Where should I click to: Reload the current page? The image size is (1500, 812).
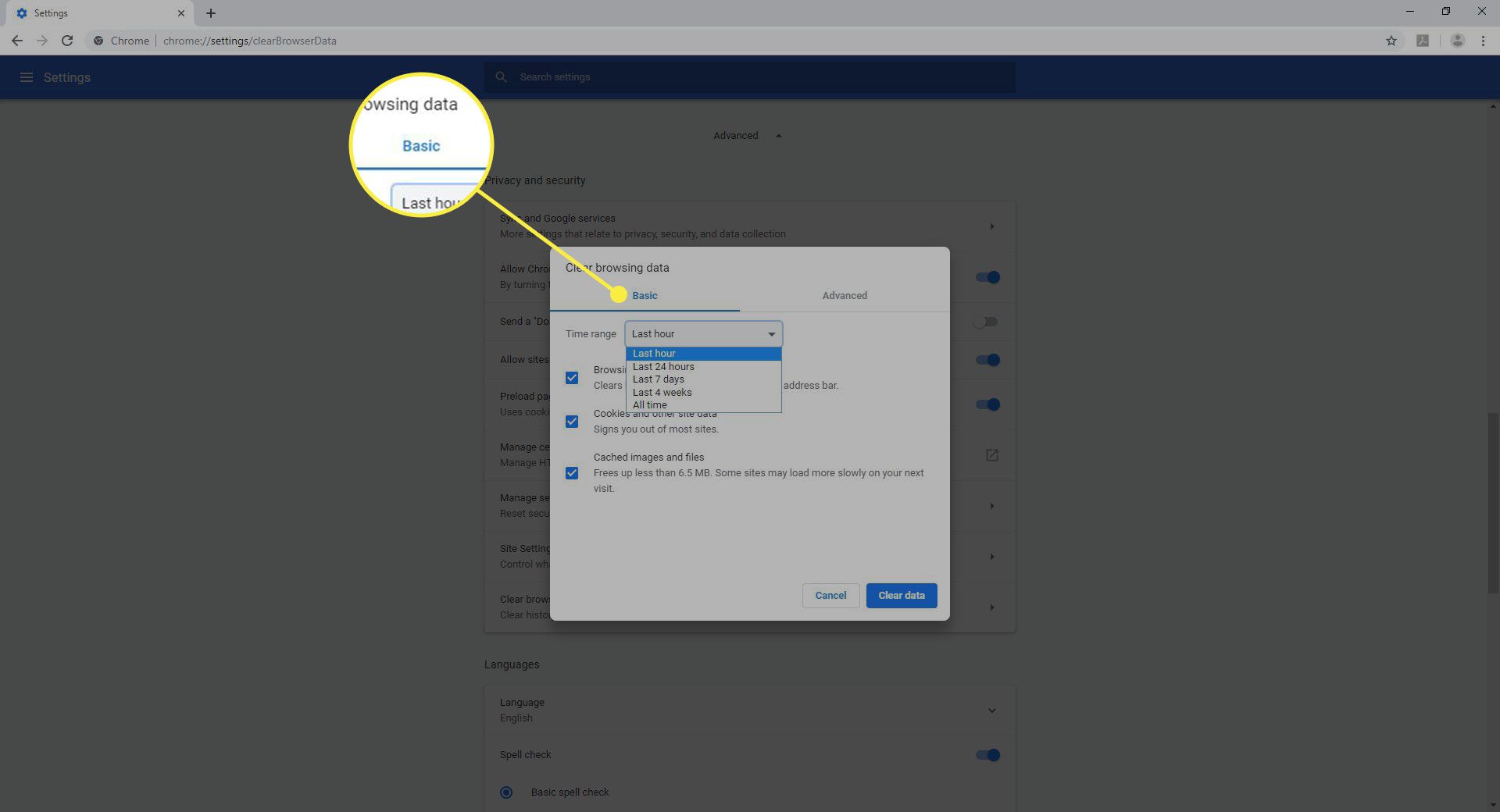(67, 41)
